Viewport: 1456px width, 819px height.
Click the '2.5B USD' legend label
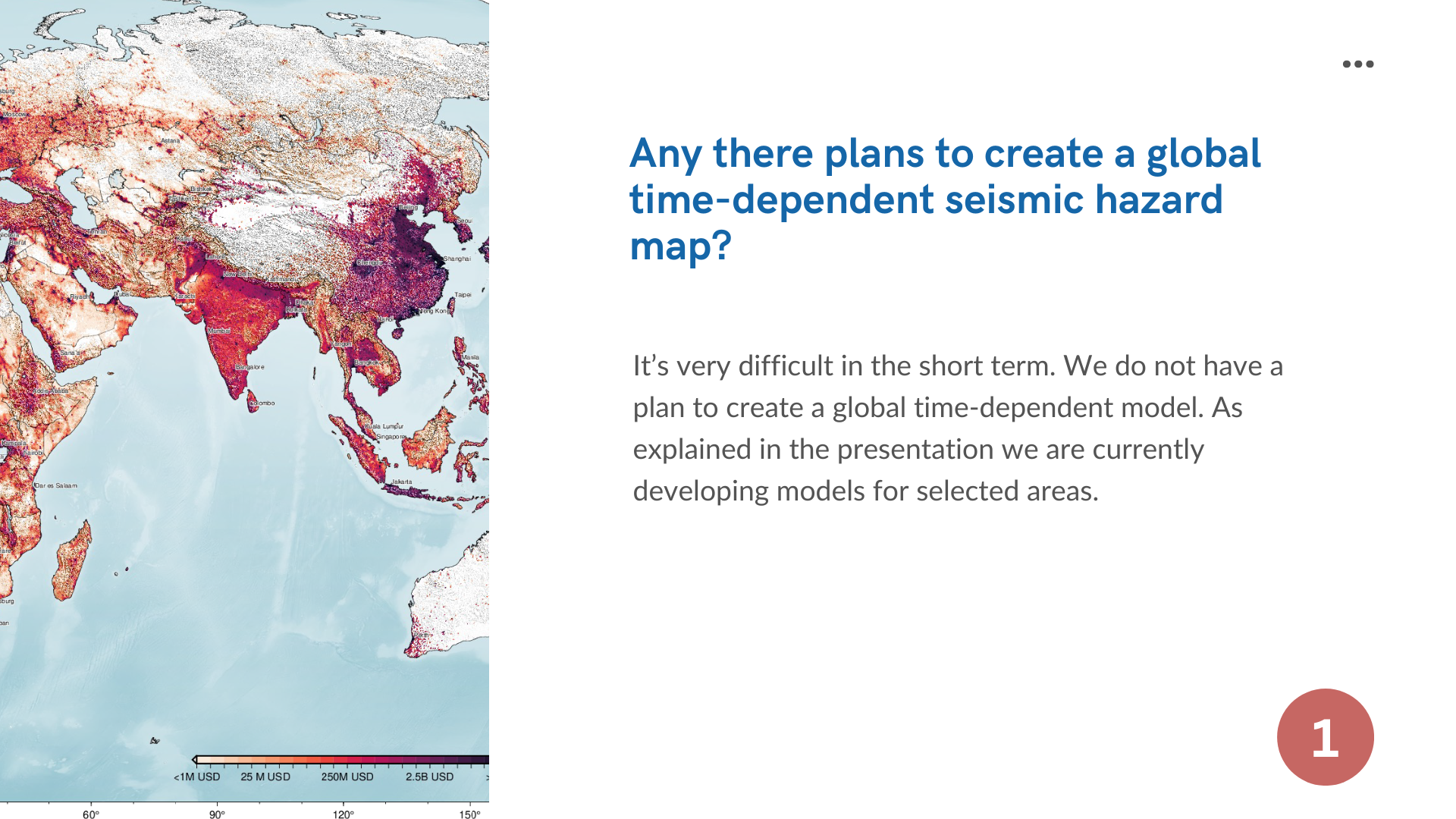(x=429, y=777)
